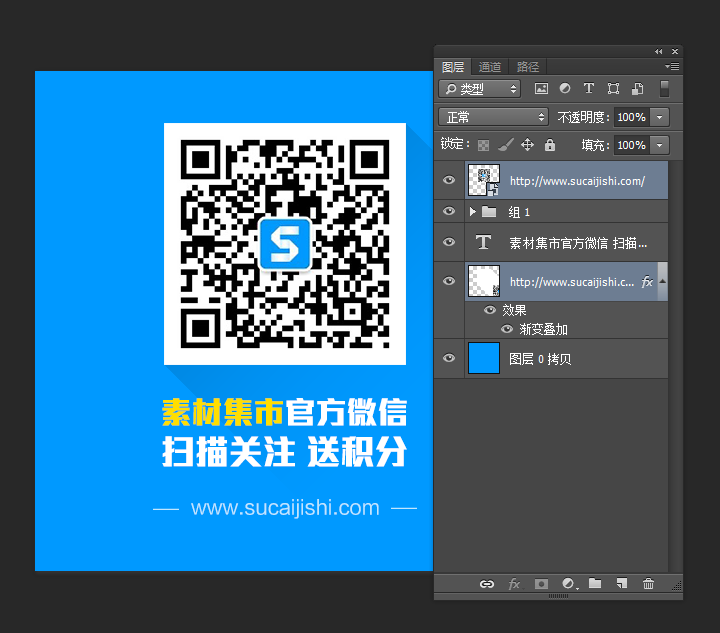Switch to the 通道 tab
This screenshot has height=633, width=720.
pyautogui.click(x=490, y=67)
